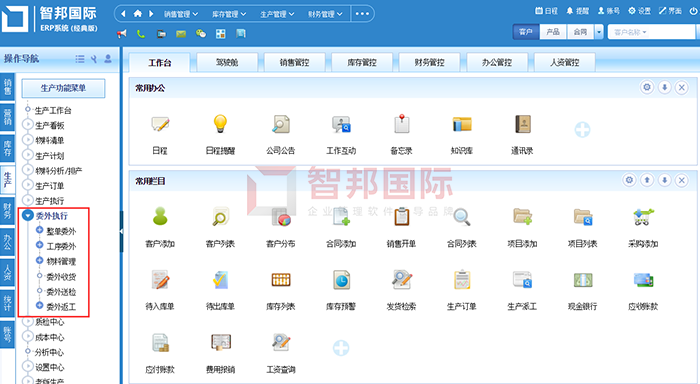Open 生产订单 shortcut icon
700x384 pixels.
tap(462, 280)
